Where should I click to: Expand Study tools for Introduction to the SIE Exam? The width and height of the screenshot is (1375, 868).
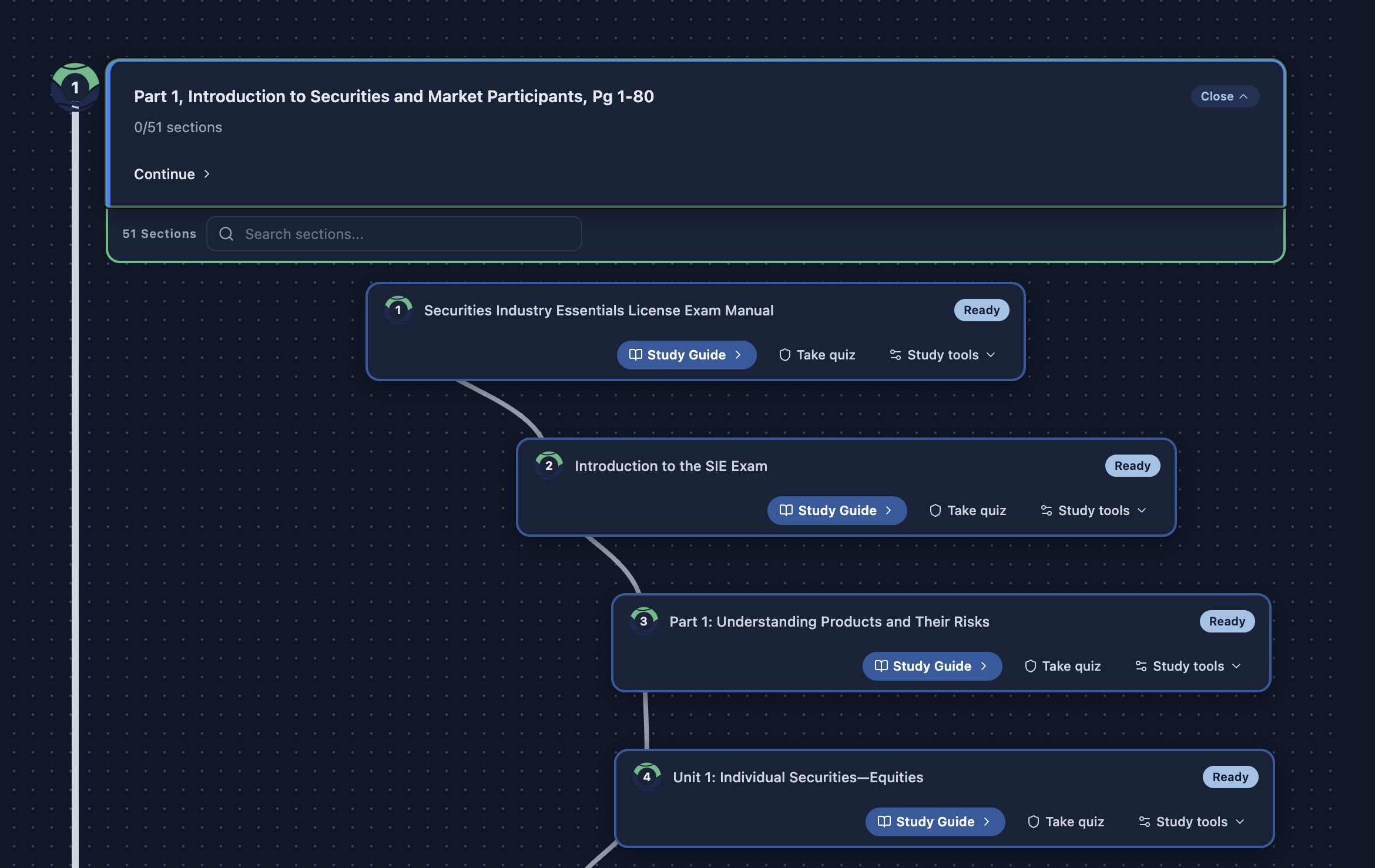click(1094, 510)
